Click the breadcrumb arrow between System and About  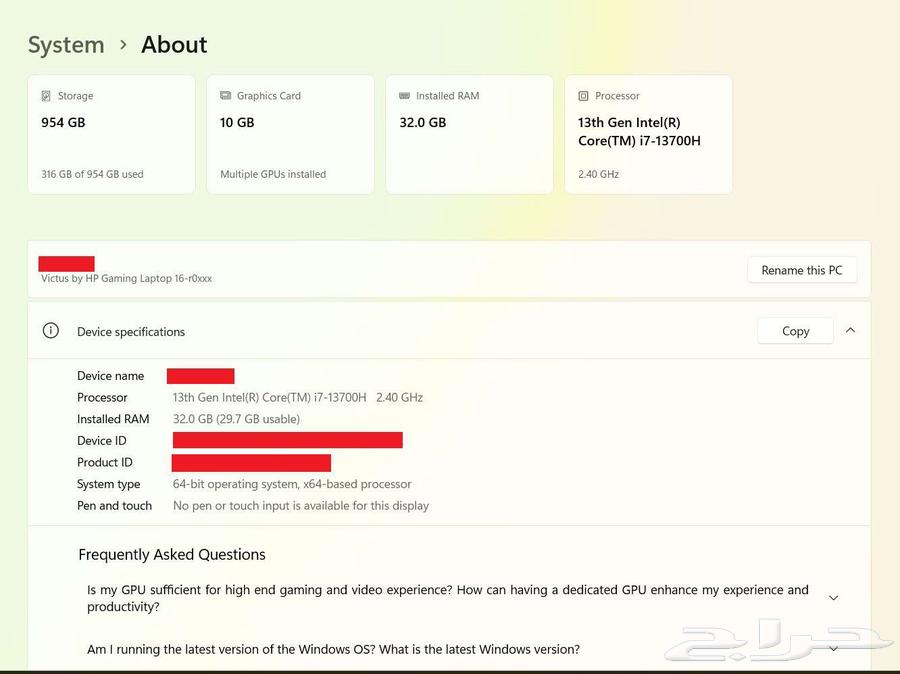(x=123, y=45)
